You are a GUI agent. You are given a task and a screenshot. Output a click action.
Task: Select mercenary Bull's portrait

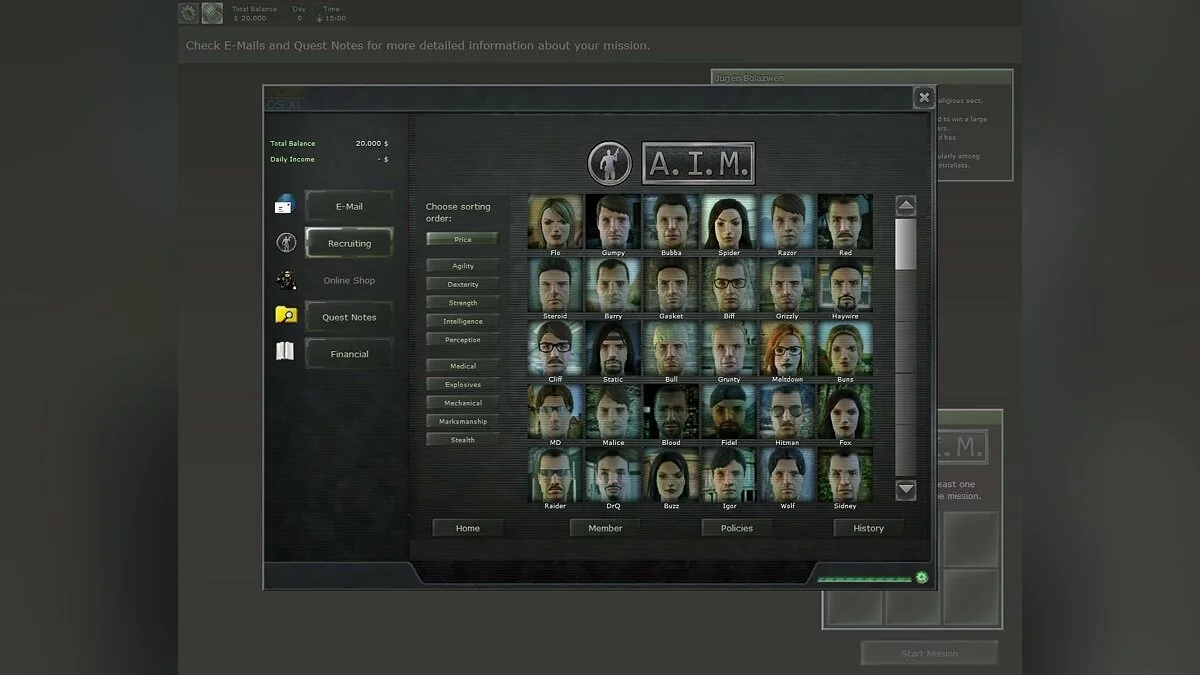pyautogui.click(x=671, y=348)
